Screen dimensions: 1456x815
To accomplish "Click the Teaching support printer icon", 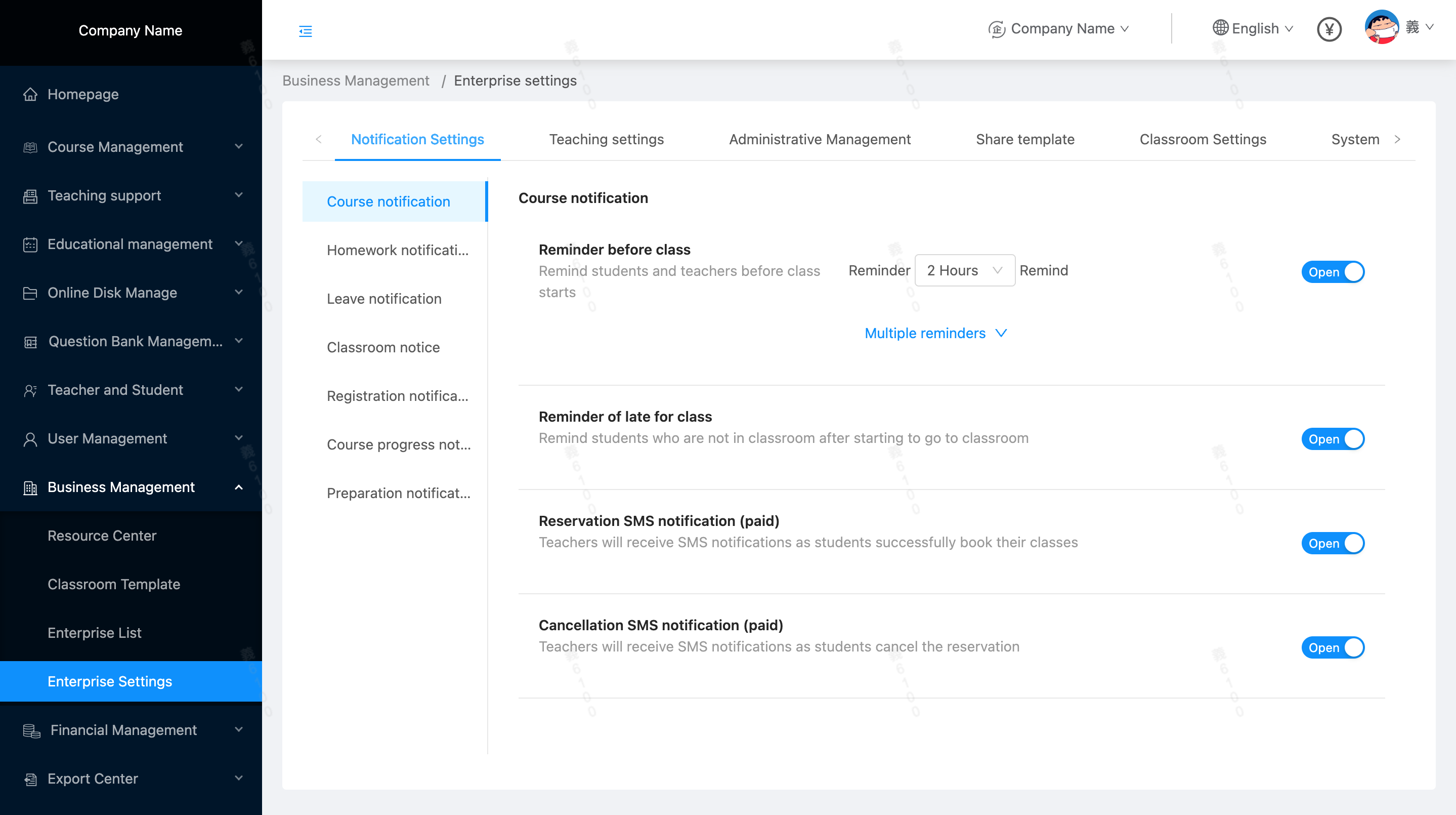I will point(30,196).
